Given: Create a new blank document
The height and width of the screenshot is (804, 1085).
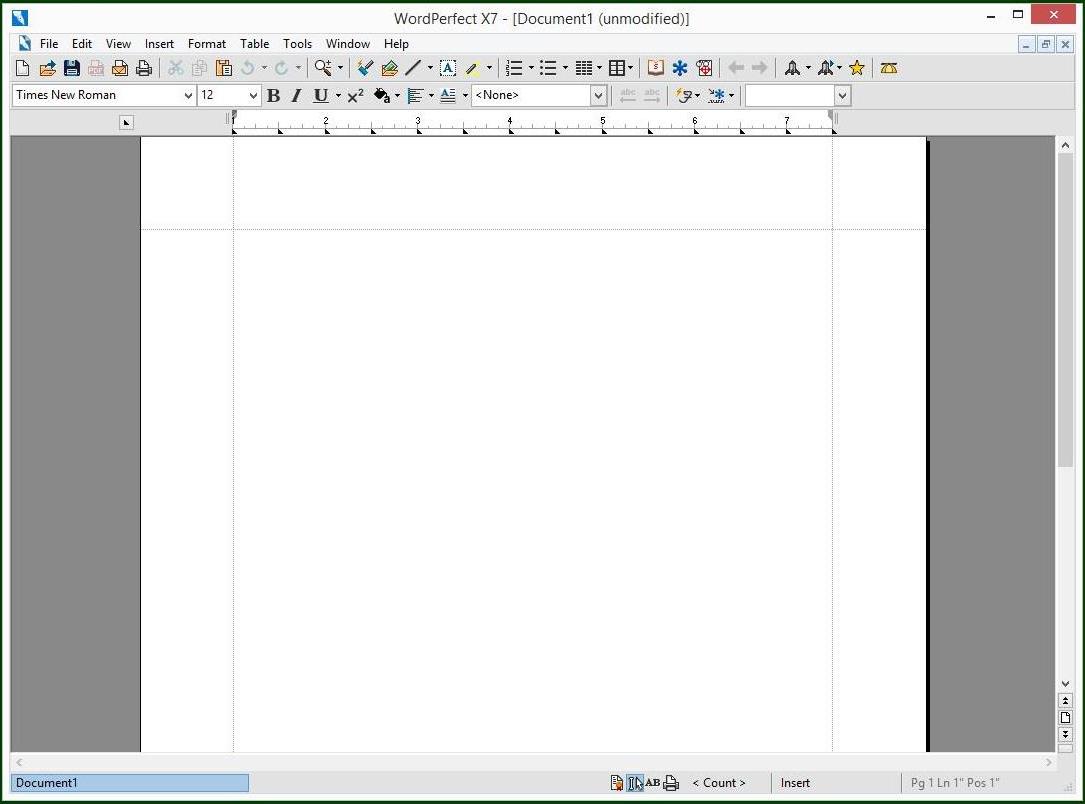Looking at the screenshot, I should click(x=22, y=67).
